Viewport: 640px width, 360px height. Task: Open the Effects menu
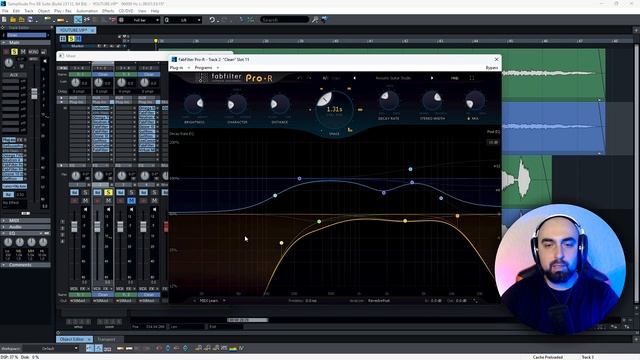click(x=108, y=11)
